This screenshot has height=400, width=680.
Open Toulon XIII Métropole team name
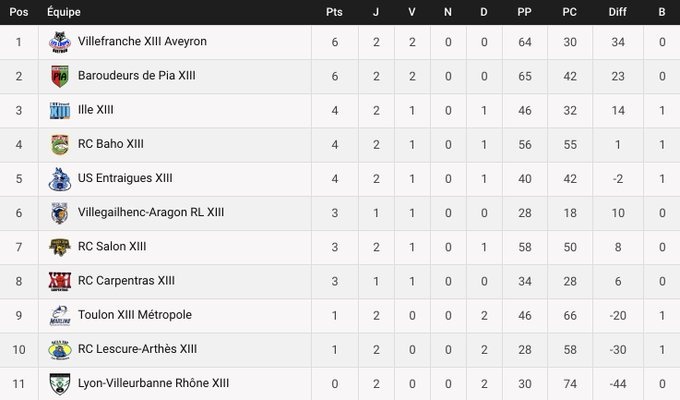click(134, 315)
